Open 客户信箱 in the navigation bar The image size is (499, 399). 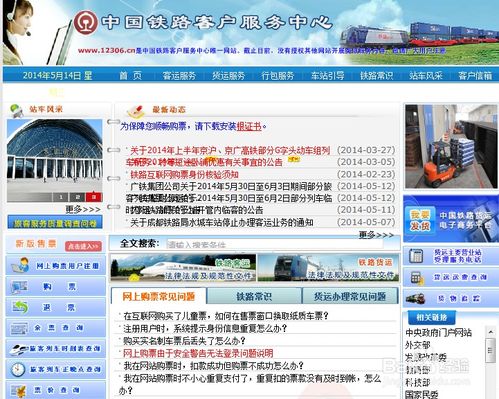tap(475, 76)
